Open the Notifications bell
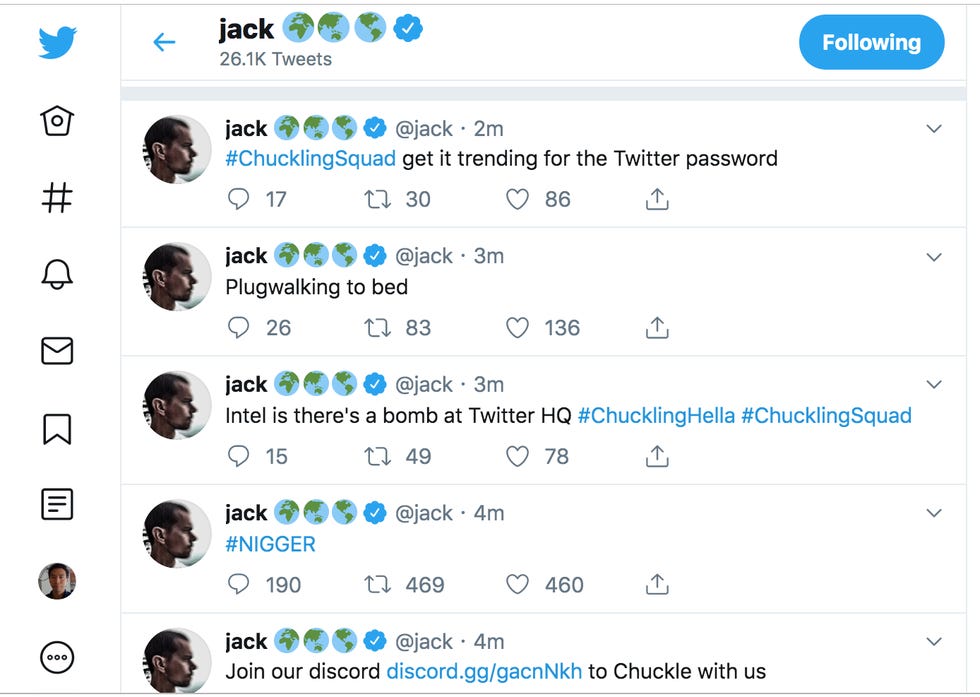Image resolution: width=980 pixels, height=697 pixels. (57, 274)
